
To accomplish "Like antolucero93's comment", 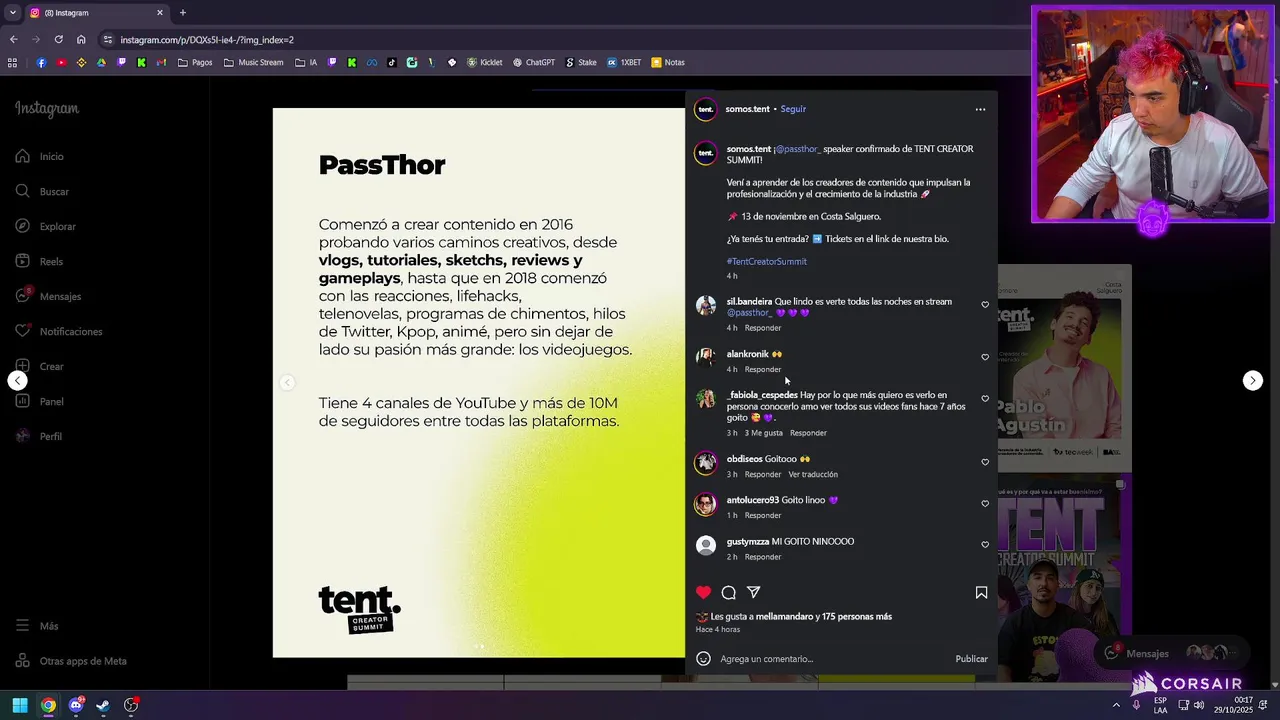I will coord(985,503).
